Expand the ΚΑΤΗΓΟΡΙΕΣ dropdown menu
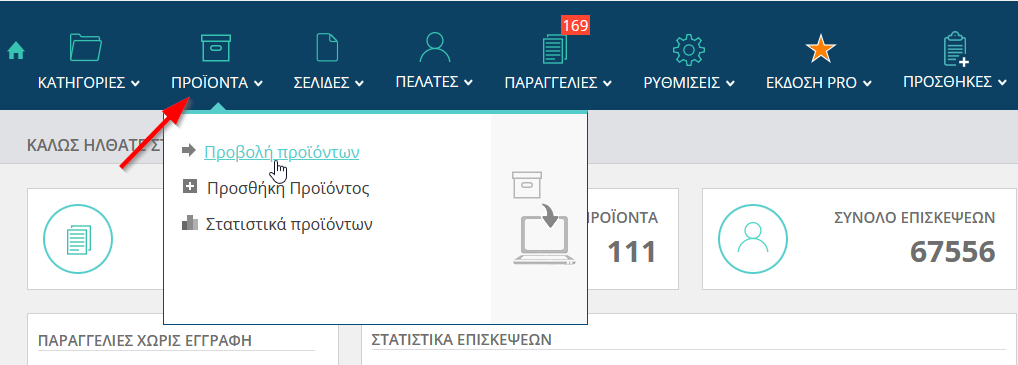The height and width of the screenshot is (365, 1018). [x=89, y=83]
